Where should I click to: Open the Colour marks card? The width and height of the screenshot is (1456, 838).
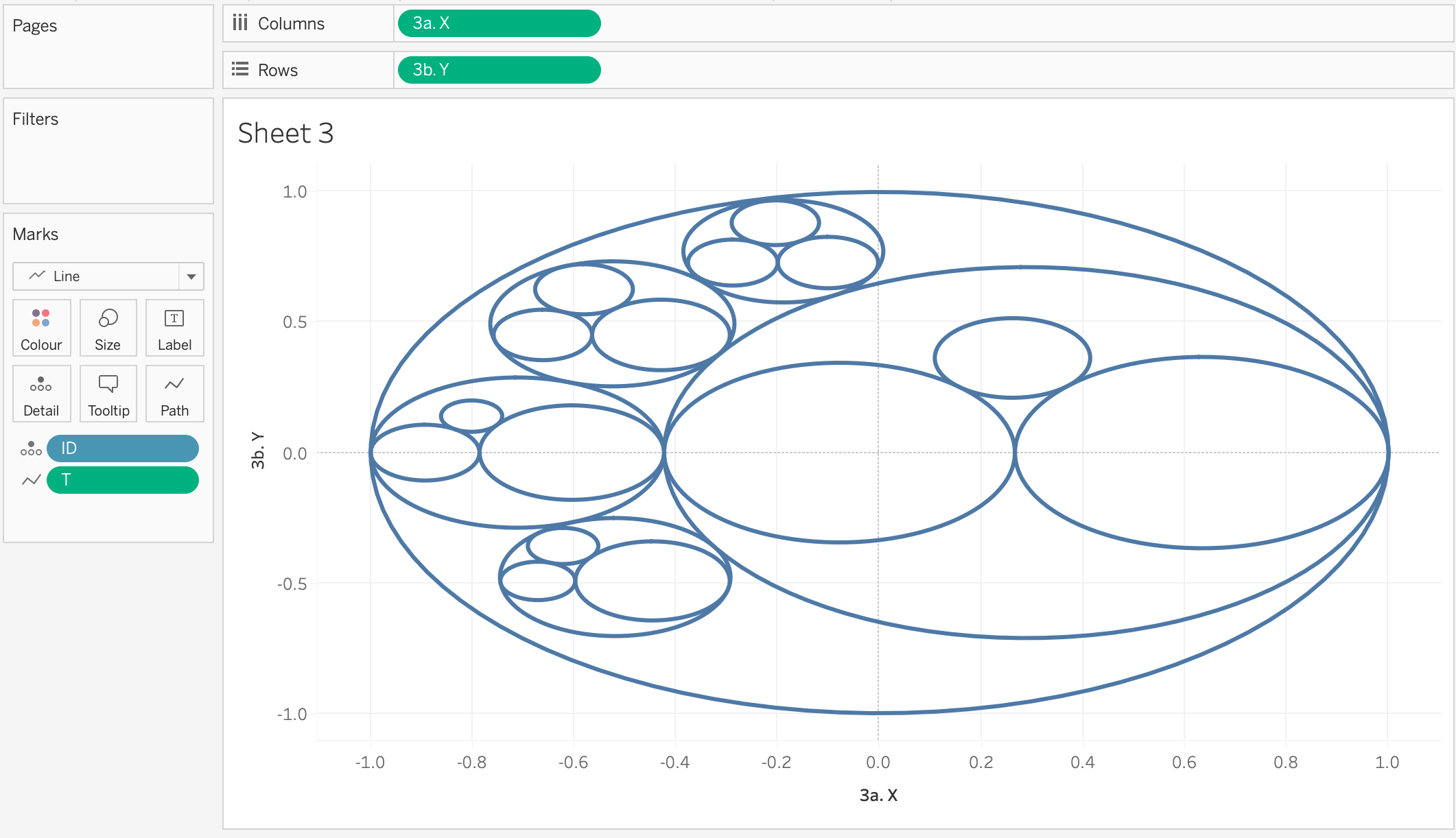(41, 328)
